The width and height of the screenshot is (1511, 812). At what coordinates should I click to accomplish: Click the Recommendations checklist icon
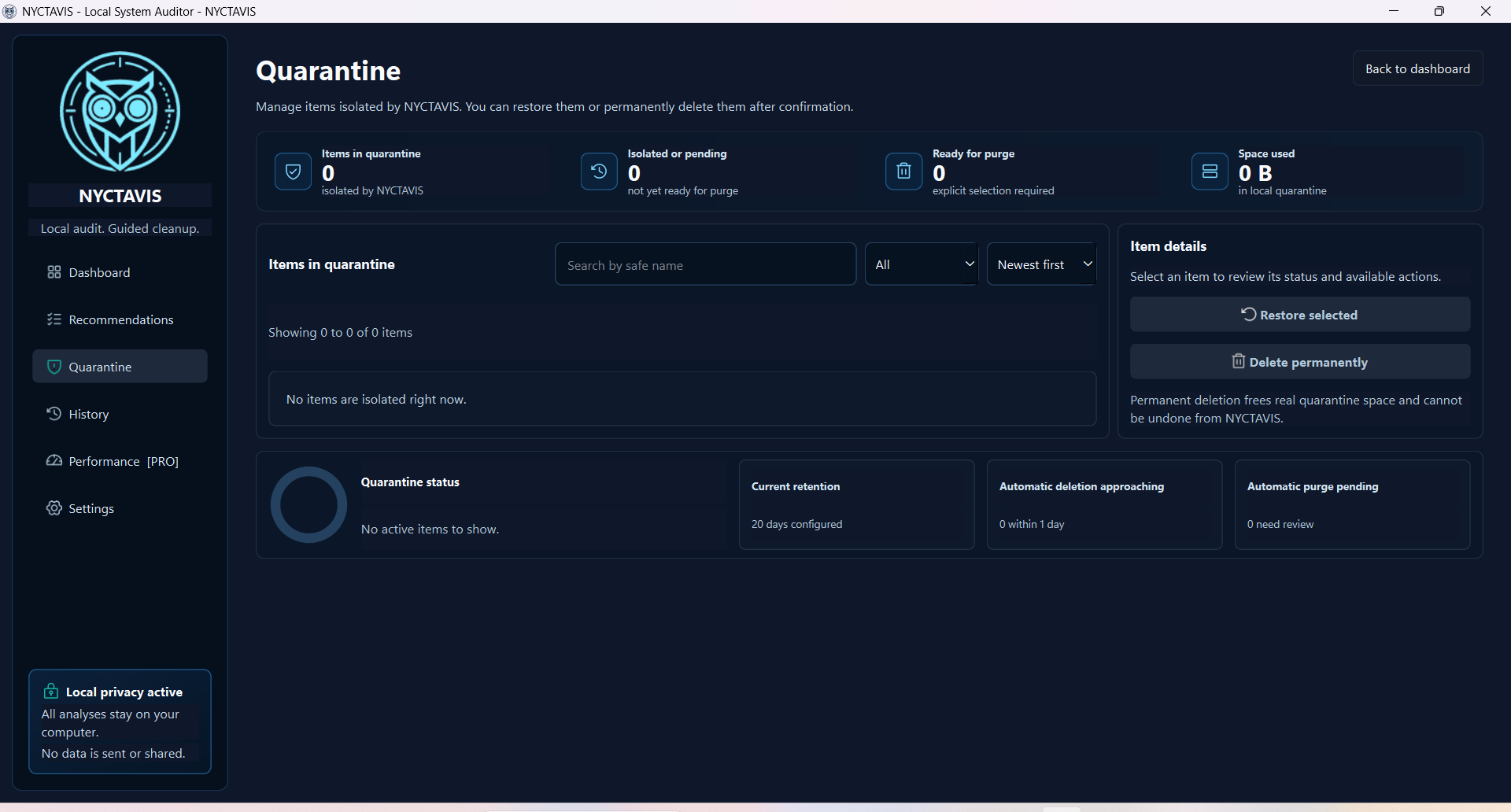[x=54, y=319]
